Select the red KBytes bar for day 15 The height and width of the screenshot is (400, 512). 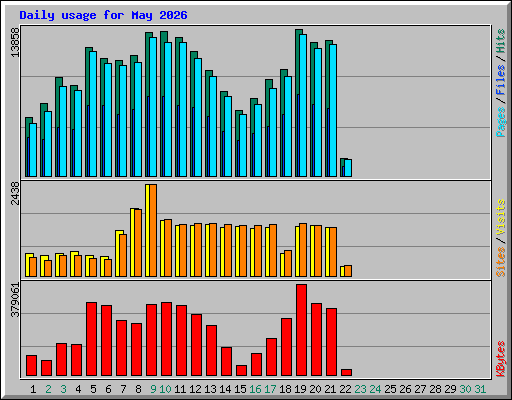click(x=241, y=371)
